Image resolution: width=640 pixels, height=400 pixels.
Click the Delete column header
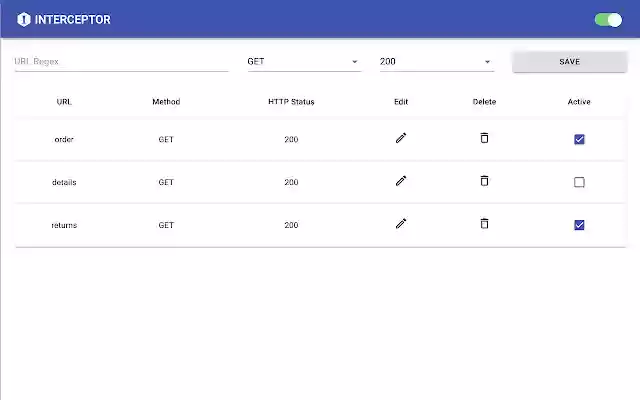(484, 102)
